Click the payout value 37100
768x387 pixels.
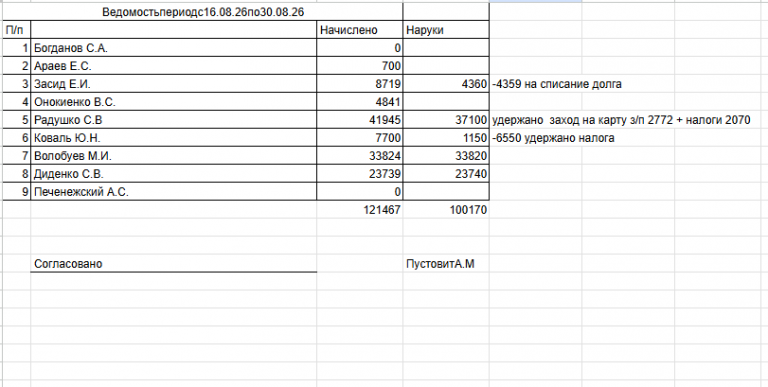click(446, 120)
